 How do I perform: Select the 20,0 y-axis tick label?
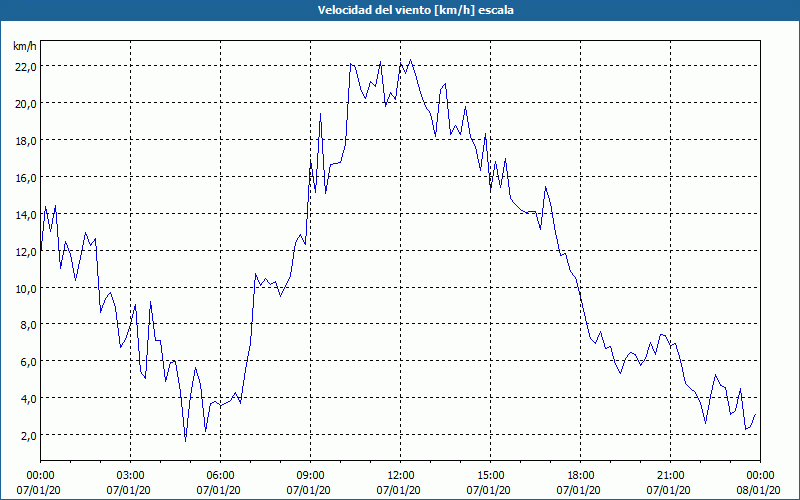[x=25, y=103]
